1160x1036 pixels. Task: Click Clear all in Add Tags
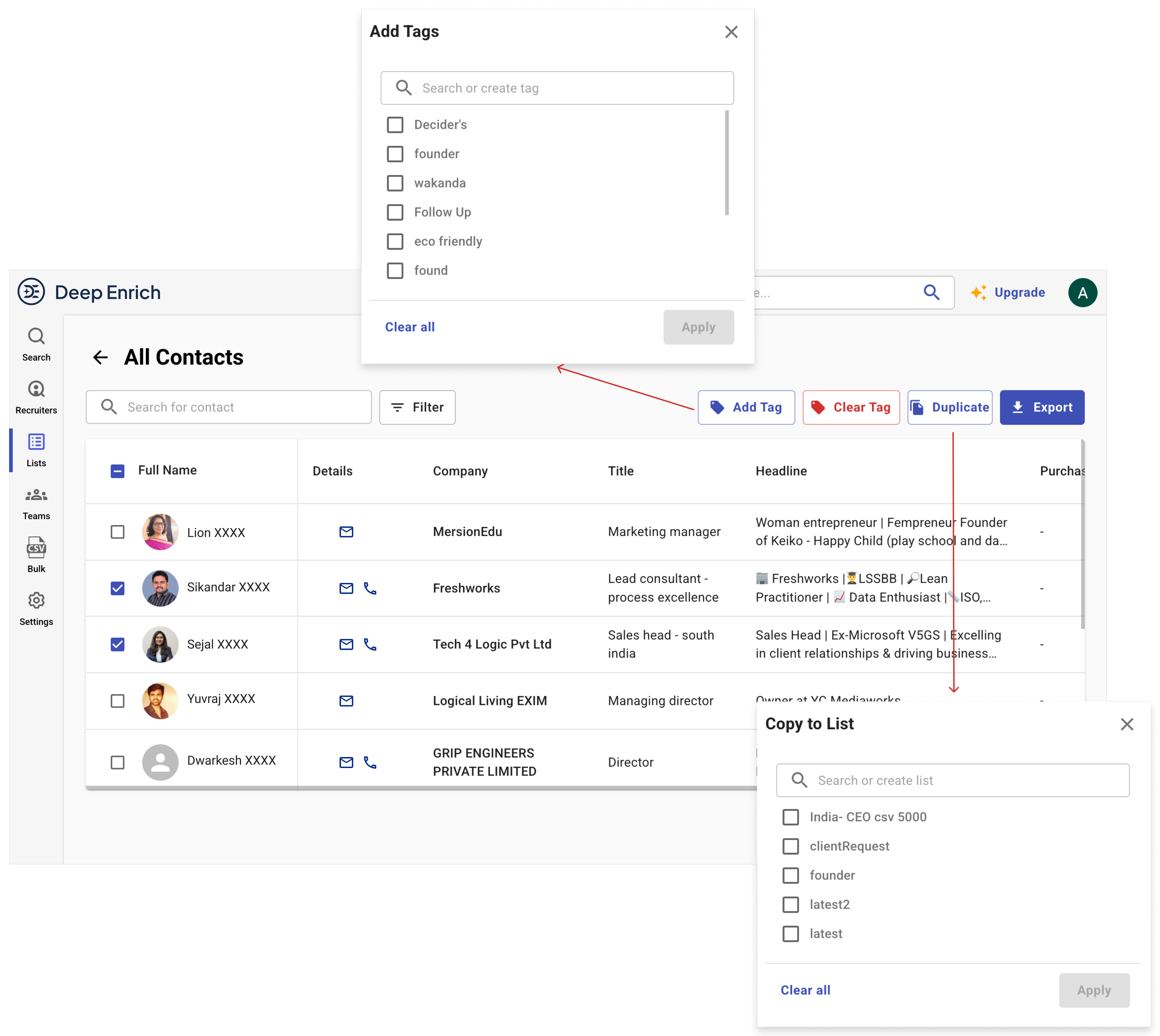click(x=409, y=327)
